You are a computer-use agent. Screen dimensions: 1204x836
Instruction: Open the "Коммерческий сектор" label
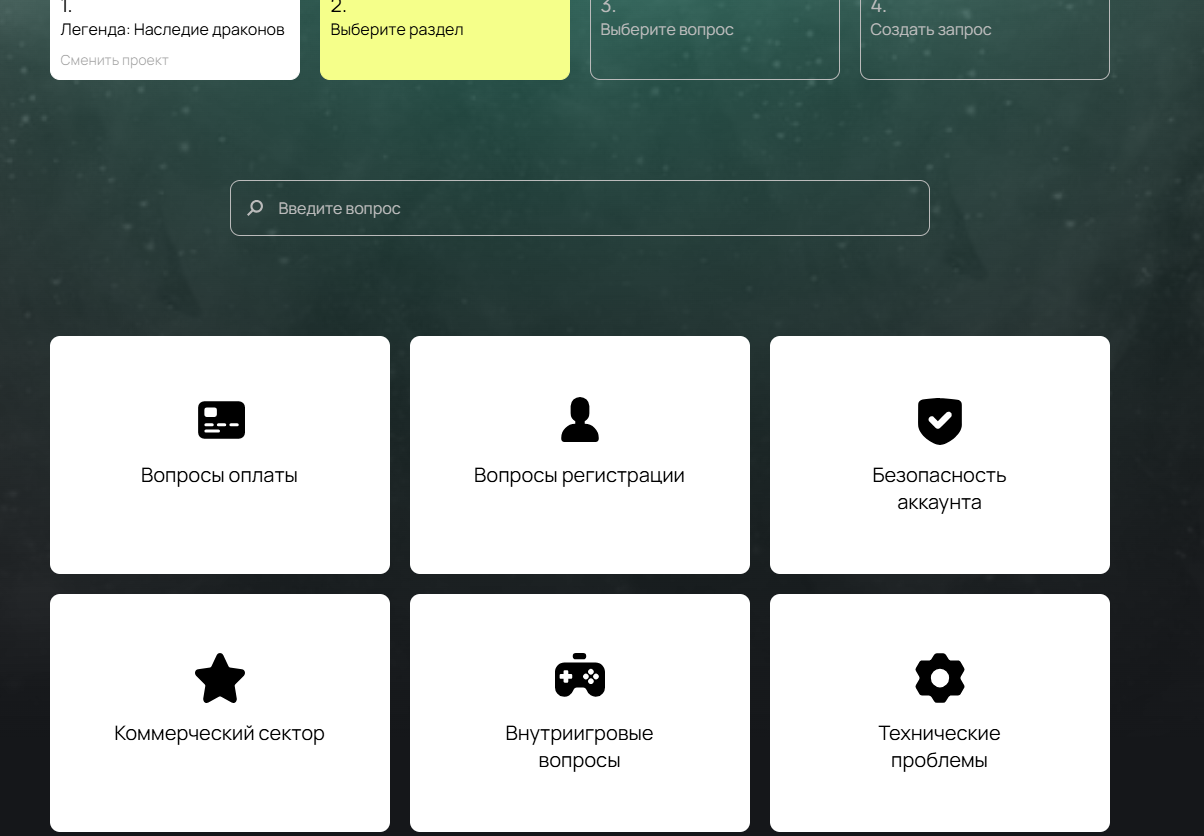click(219, 733)
